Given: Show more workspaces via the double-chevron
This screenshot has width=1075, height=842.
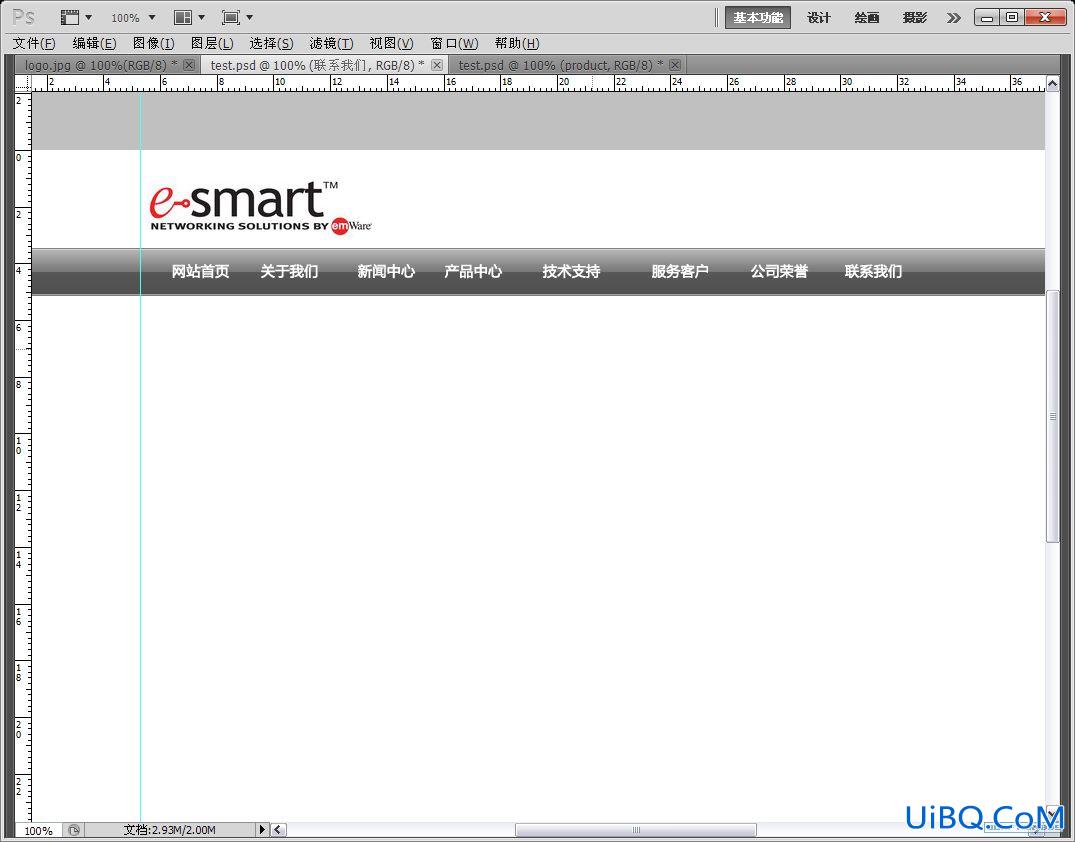Looking at the screenshot, I should 954,18.
